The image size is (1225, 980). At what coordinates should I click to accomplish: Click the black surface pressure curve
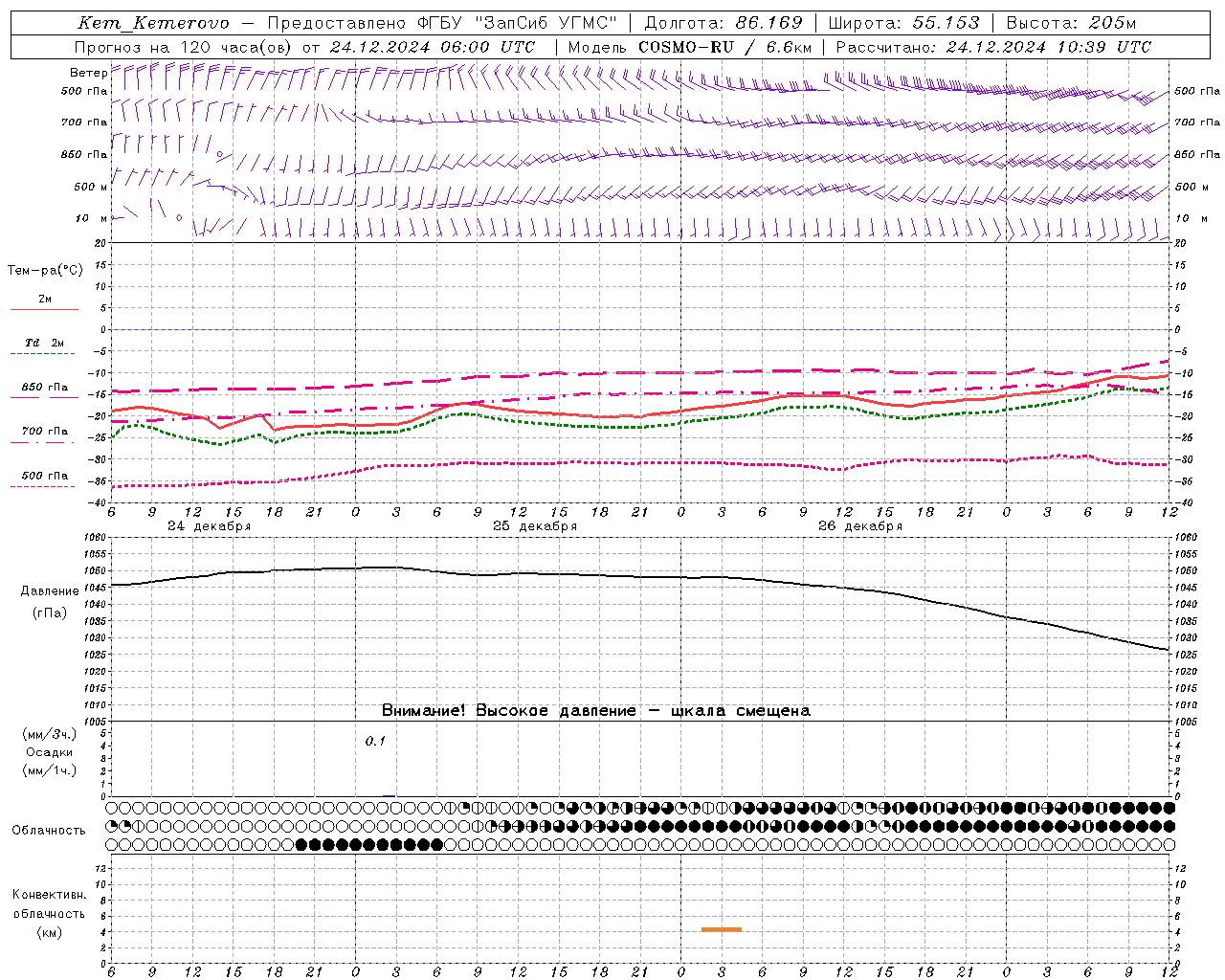[x=639, y=577]
